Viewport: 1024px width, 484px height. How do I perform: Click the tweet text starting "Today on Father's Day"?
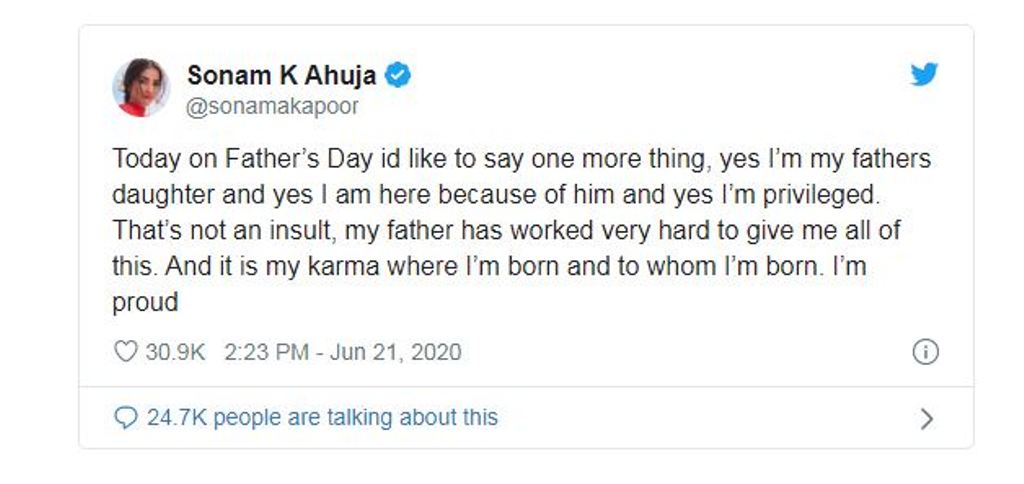521,231
